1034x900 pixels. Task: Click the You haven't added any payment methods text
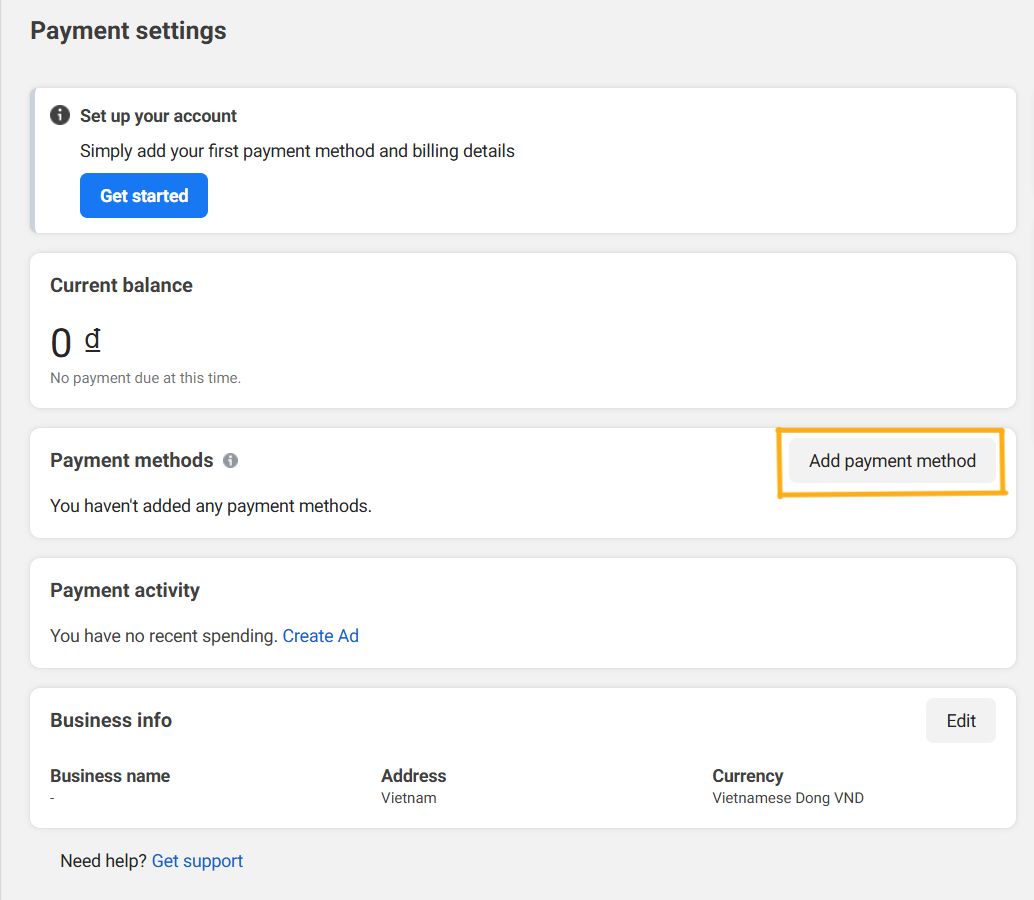tap(210, 506)
